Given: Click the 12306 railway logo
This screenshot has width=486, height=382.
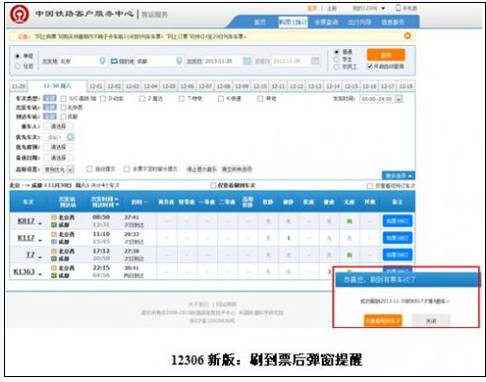Looking at the screenshot, I should click(19, 14).
